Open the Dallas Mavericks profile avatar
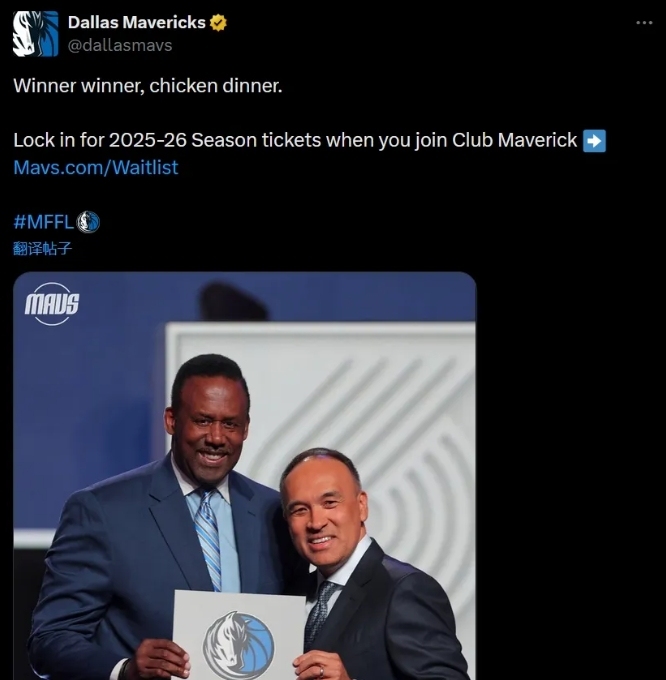 (x=35, y=33)
